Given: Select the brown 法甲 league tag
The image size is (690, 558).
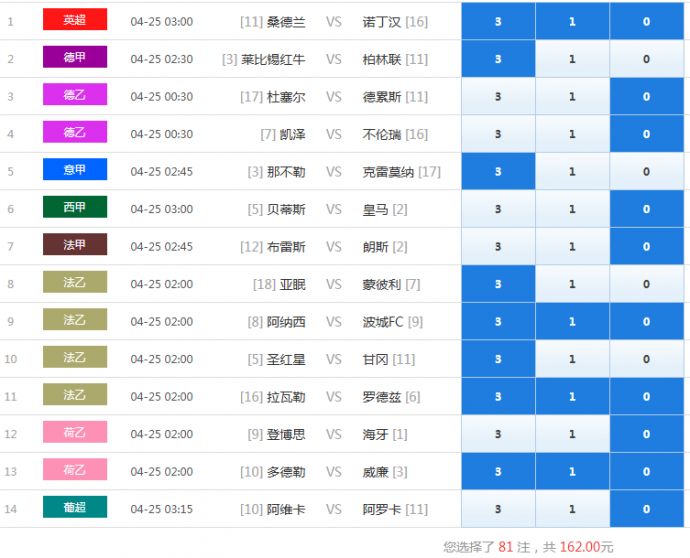Looking at the screenshot, I should 75,245.
